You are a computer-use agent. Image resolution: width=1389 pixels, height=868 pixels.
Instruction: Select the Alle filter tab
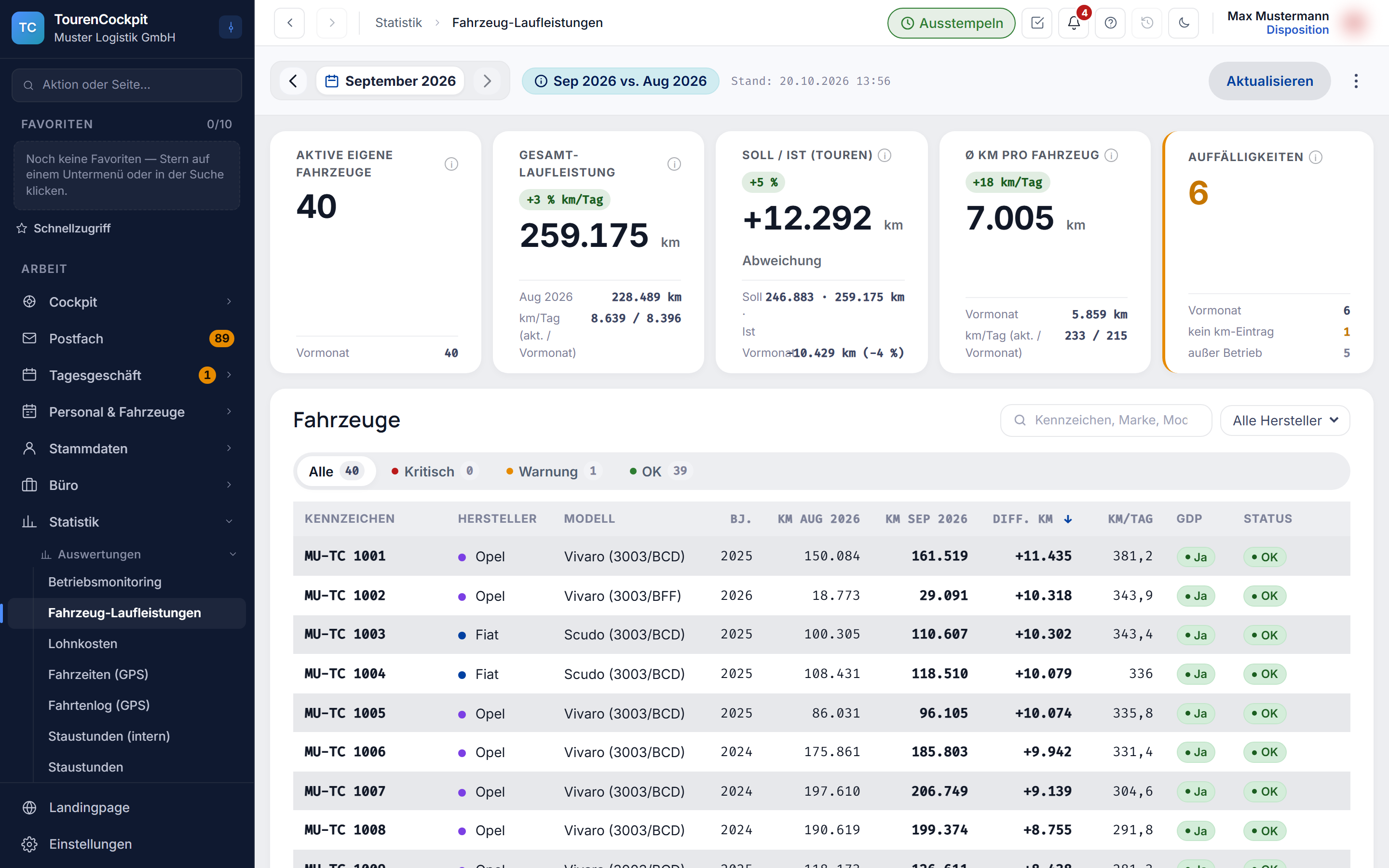[336, 471]
